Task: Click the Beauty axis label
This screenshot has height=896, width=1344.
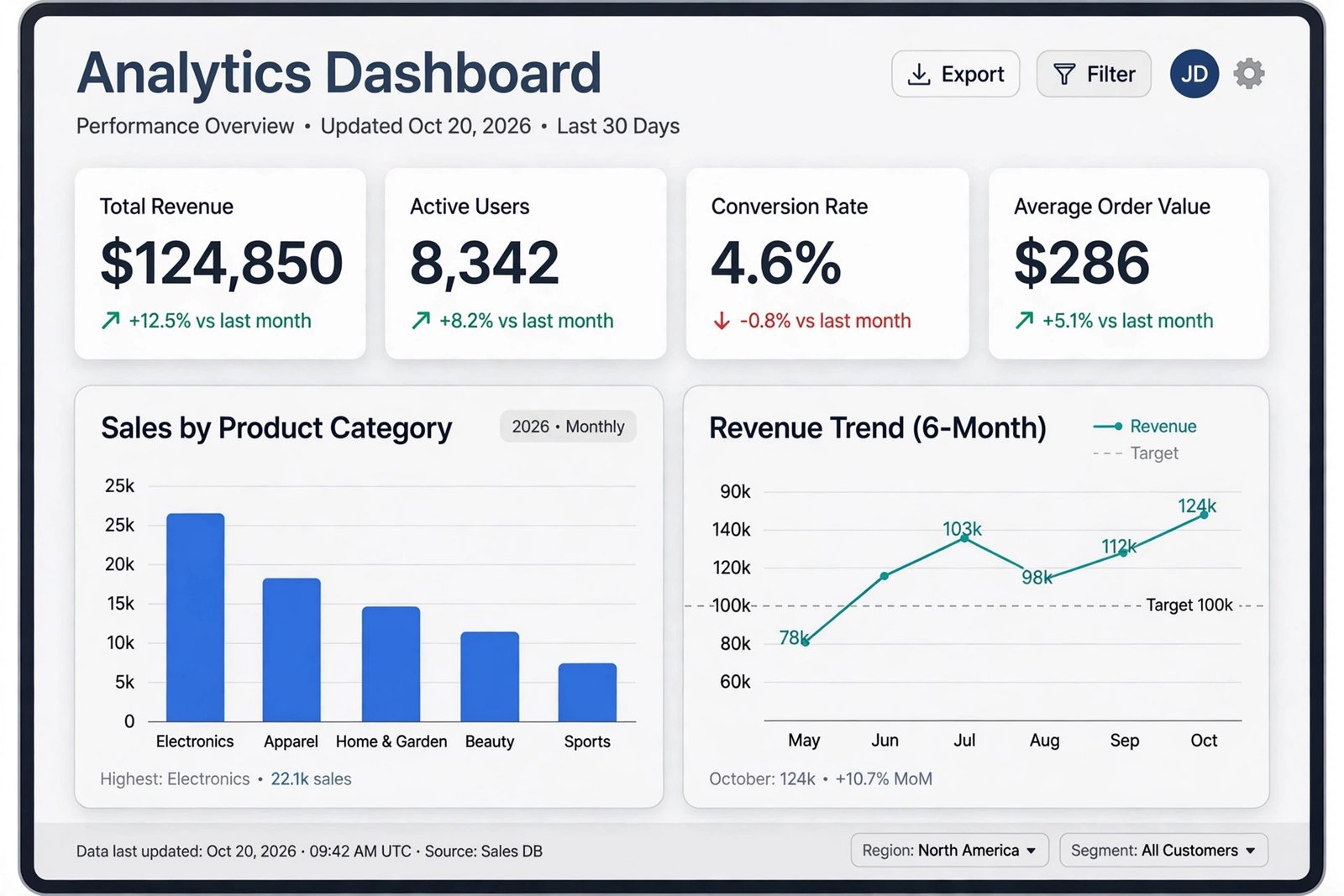Action: pos(490,741)
